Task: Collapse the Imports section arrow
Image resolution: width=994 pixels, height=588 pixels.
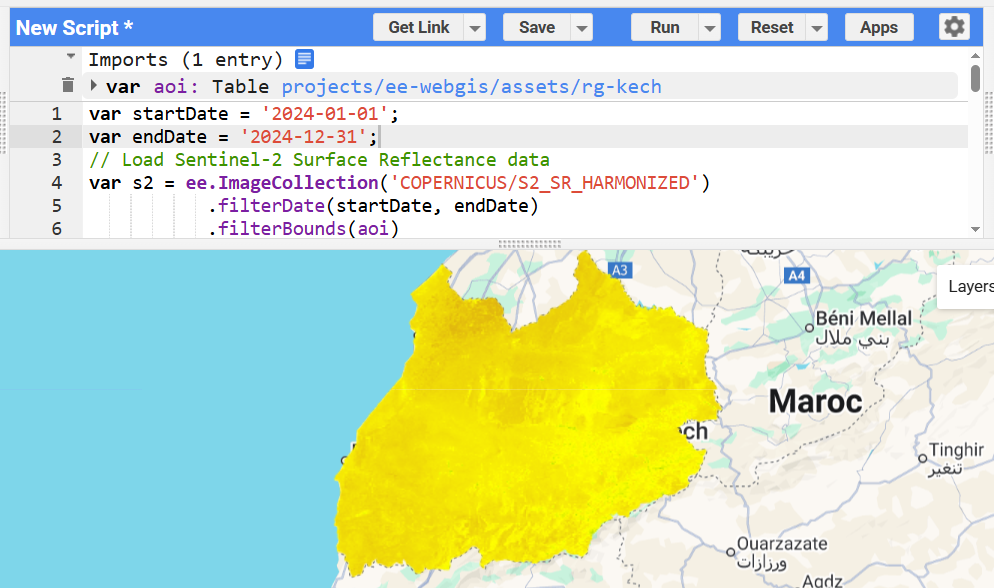Action: click(70, 58)
